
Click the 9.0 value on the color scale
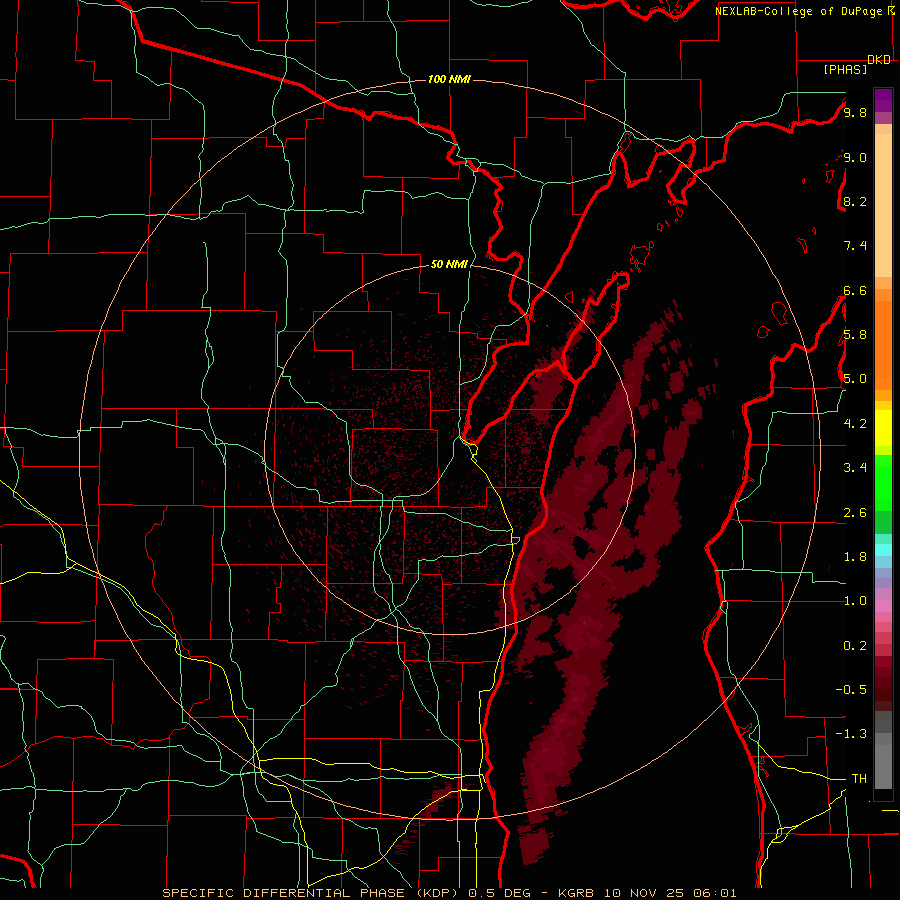pos(855,157)
